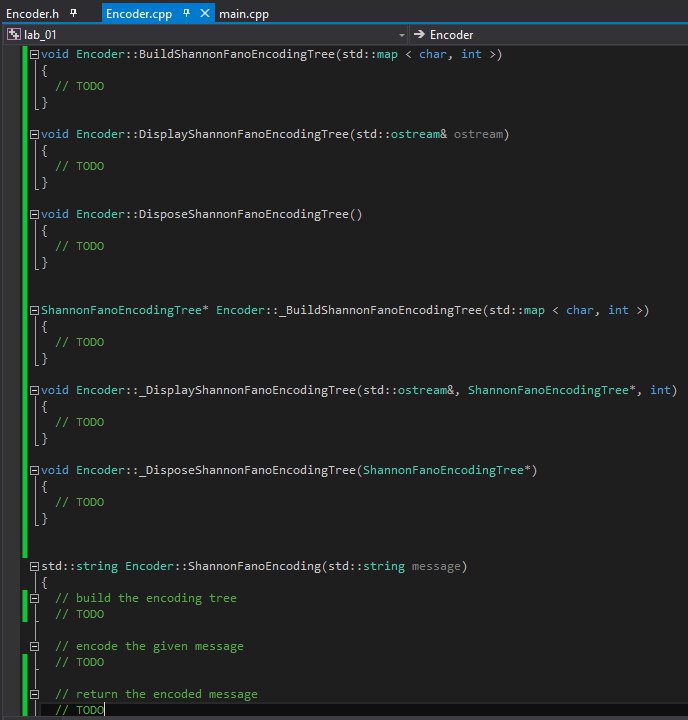Click the std::string return type text
The width and height of the screenshot is (688, 720).
tap(79, 566)
